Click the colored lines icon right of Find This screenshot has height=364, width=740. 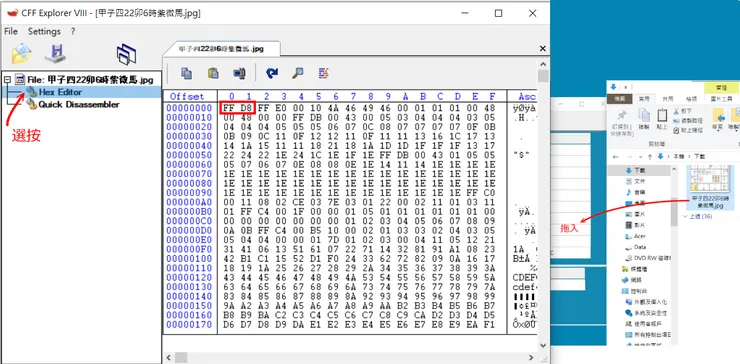point(324,73)
